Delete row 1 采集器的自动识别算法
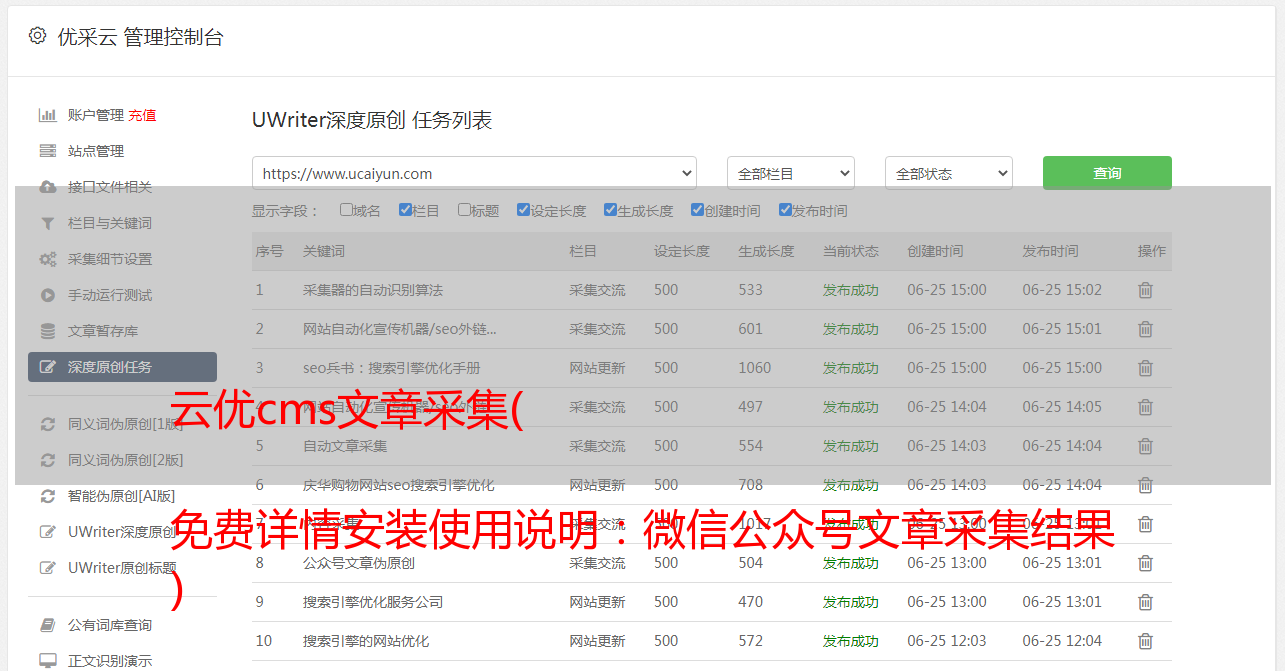The image size is (1285, 671). (x=1146, y=290)
